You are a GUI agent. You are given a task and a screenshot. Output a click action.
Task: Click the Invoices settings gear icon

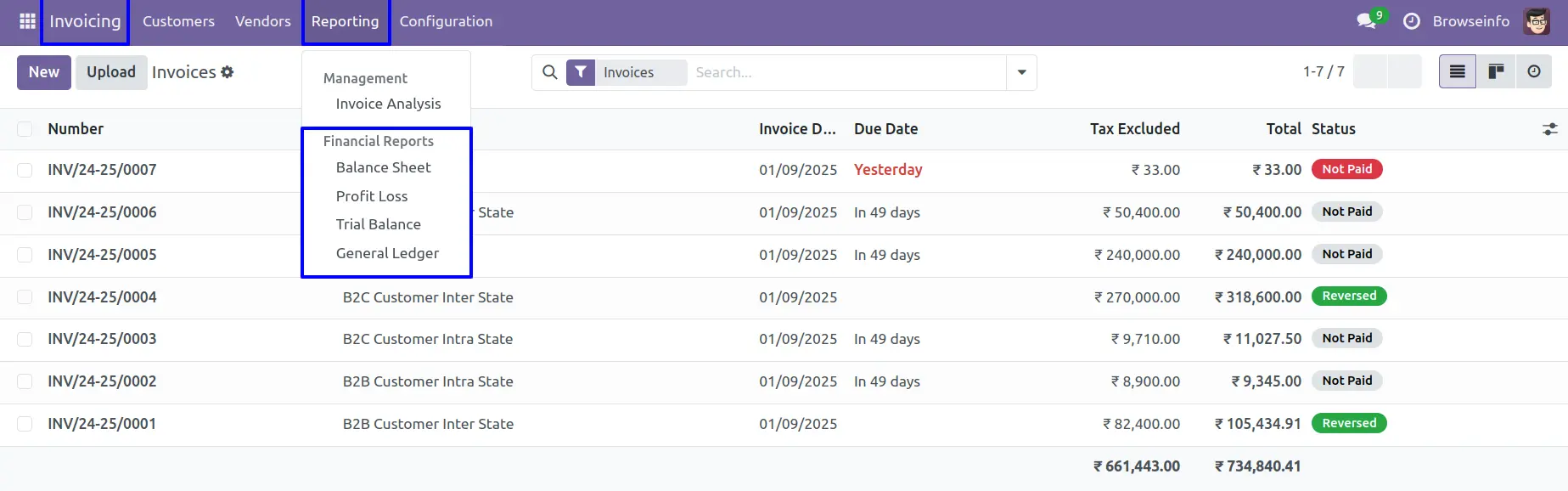228,72
